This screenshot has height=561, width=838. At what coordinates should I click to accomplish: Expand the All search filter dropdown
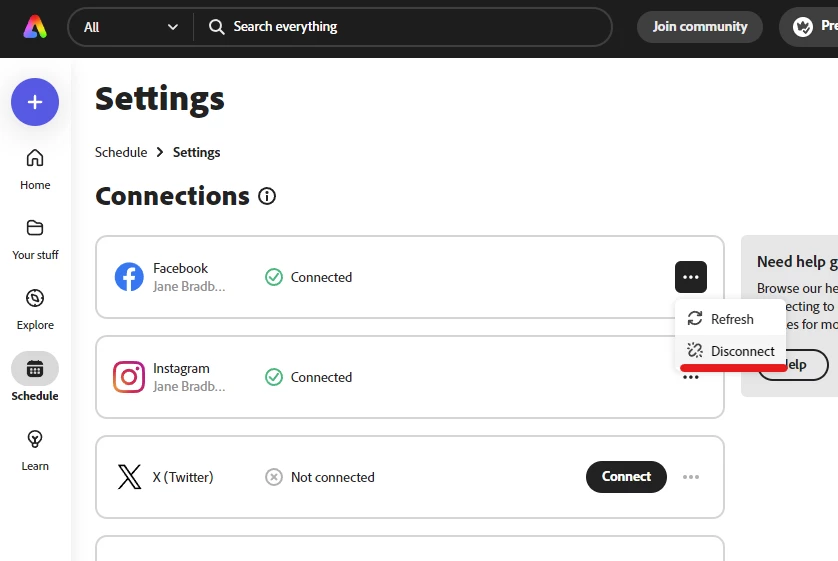pyautogui.click(x=131, y=27)
